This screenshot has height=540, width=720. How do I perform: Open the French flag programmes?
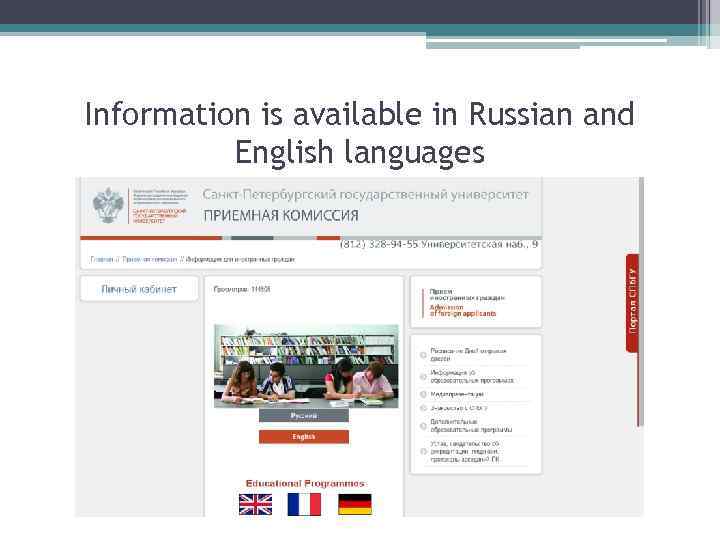point(304,504)
